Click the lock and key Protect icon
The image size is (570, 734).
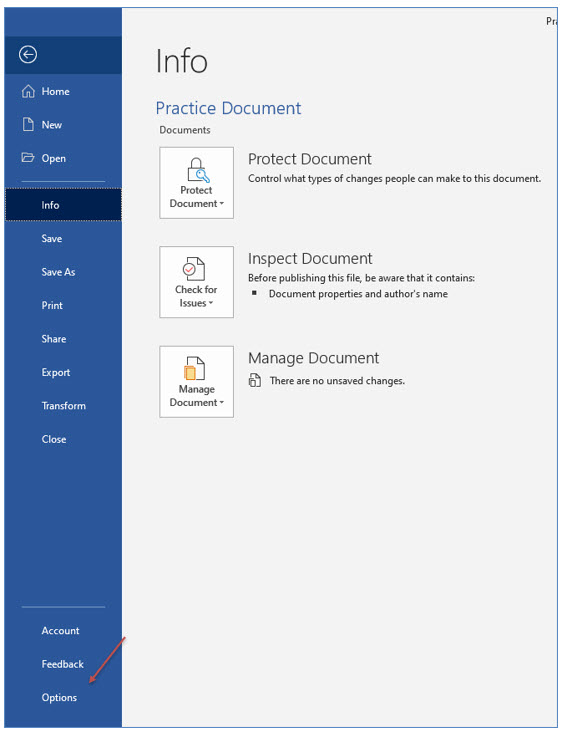[x=198, y=170]
